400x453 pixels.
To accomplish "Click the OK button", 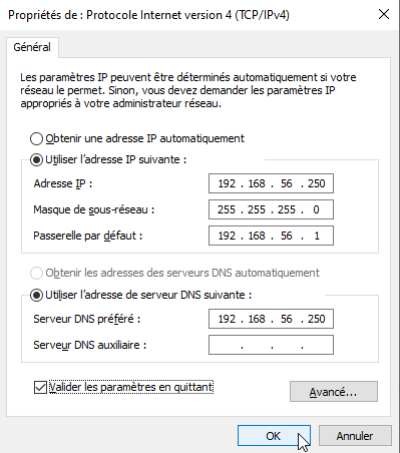I will pyautogui.click(x=274, y=436).
